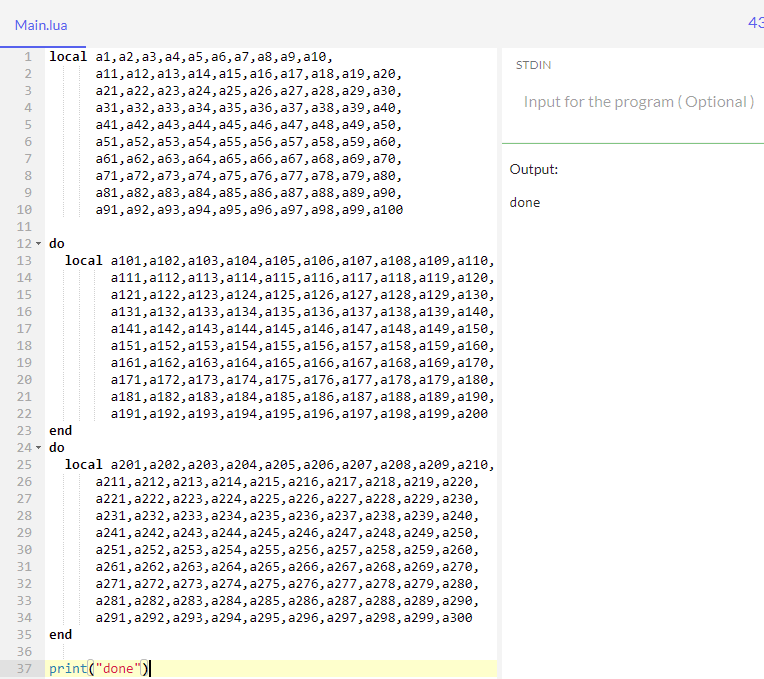Click the 'STDIN' label
Image resolution: width=764 pixels, height=679 pixels.
click(x=534, y=65)
